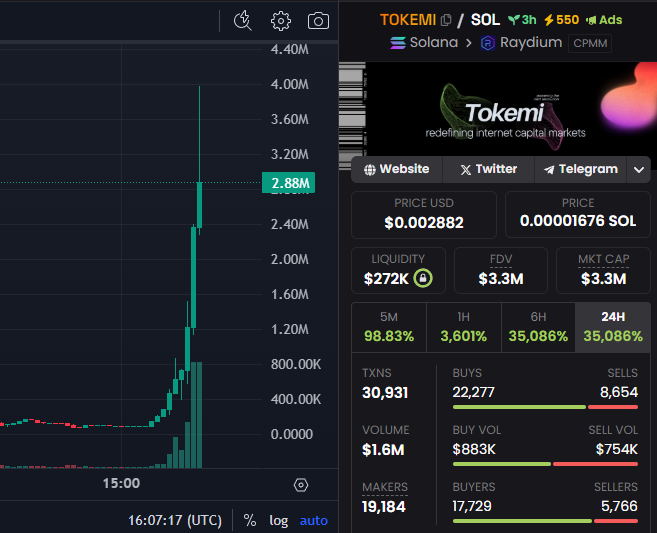657x533 pixels.
Task: Click the SELL VOL $754K value
Action: coord(617,449)
